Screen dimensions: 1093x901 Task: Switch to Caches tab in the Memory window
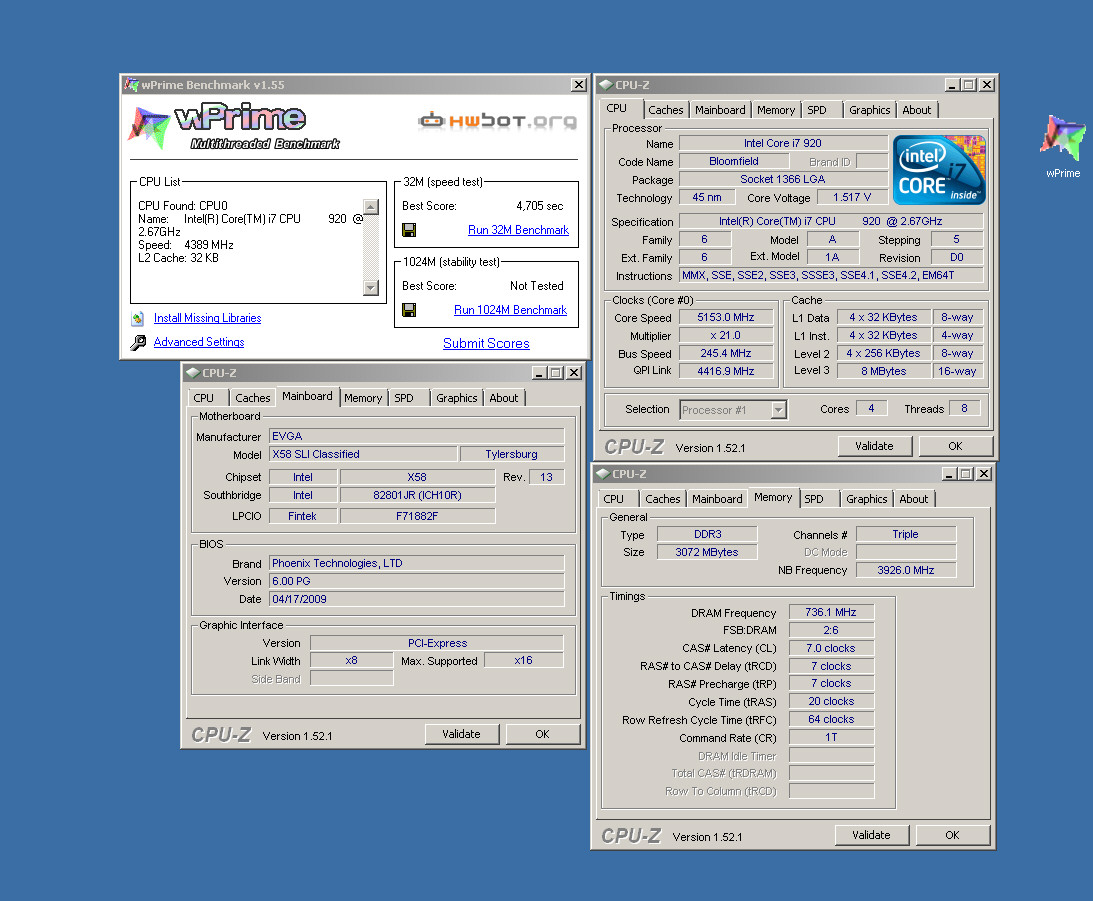pos(662,499)
